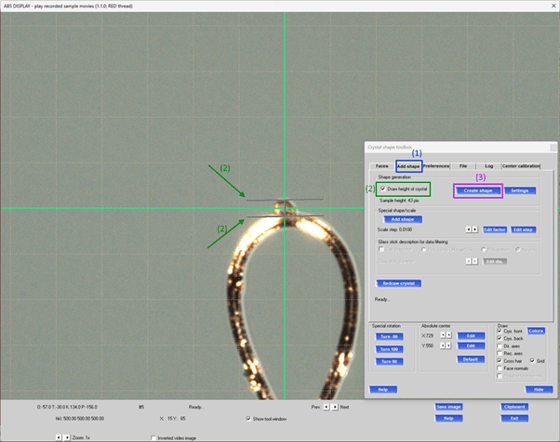560x442 pixels.
Task: Toggle Draw height of crystal checkbox
Action: coord(383,189)
